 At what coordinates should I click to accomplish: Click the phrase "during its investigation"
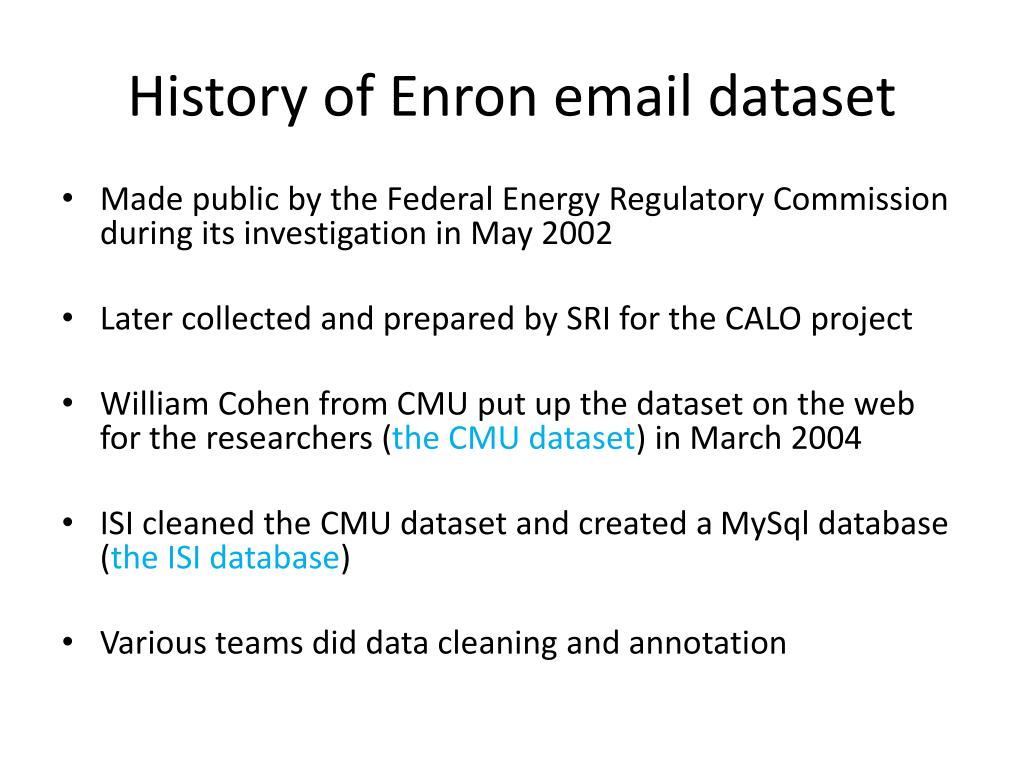click(x=263, y=234)
